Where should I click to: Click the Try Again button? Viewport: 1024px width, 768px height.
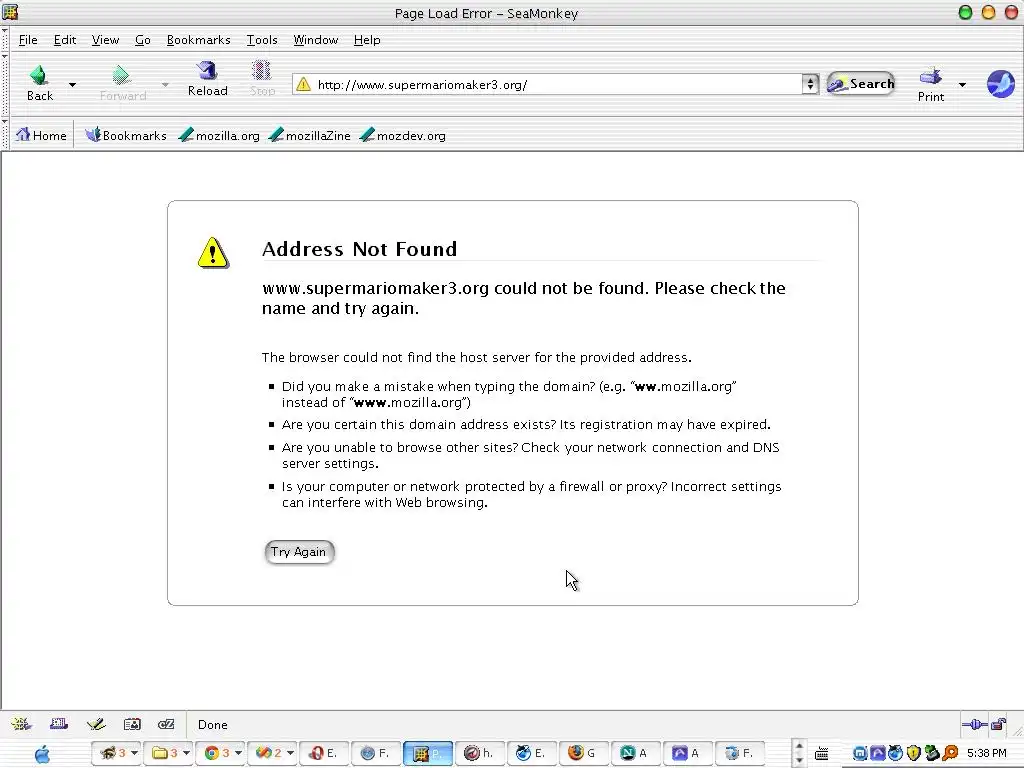pos(299,552)
